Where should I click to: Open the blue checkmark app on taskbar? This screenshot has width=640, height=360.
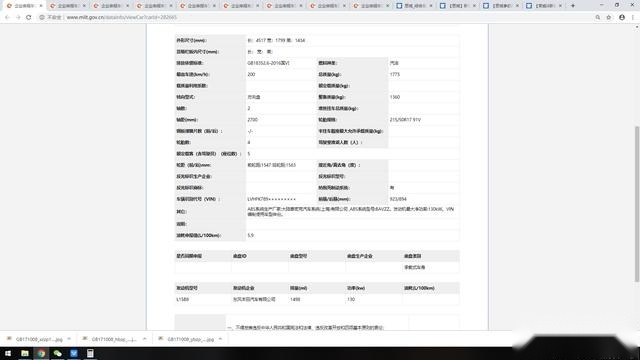point(74,353)
